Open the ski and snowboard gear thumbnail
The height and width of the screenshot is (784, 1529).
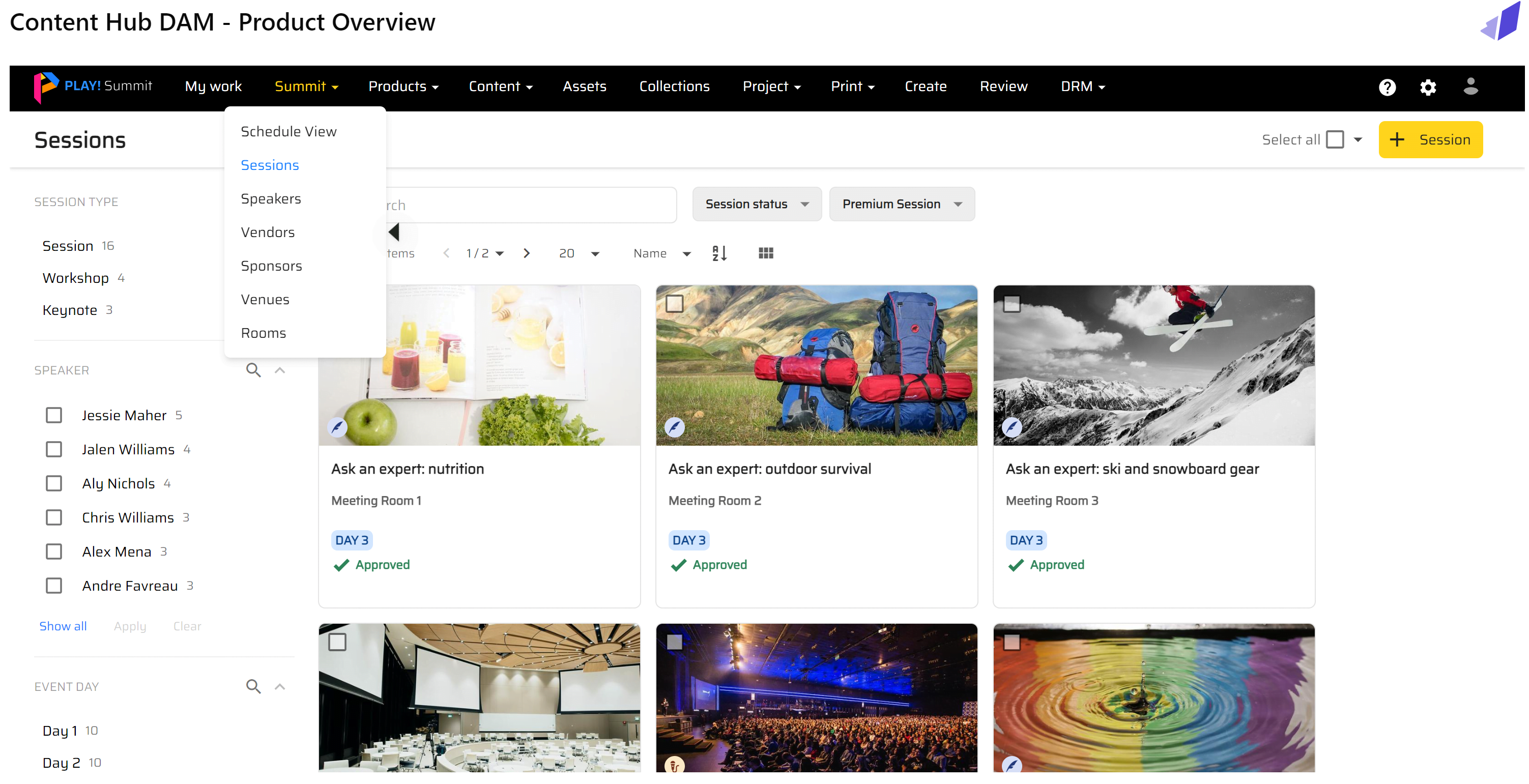[1153, 366]
